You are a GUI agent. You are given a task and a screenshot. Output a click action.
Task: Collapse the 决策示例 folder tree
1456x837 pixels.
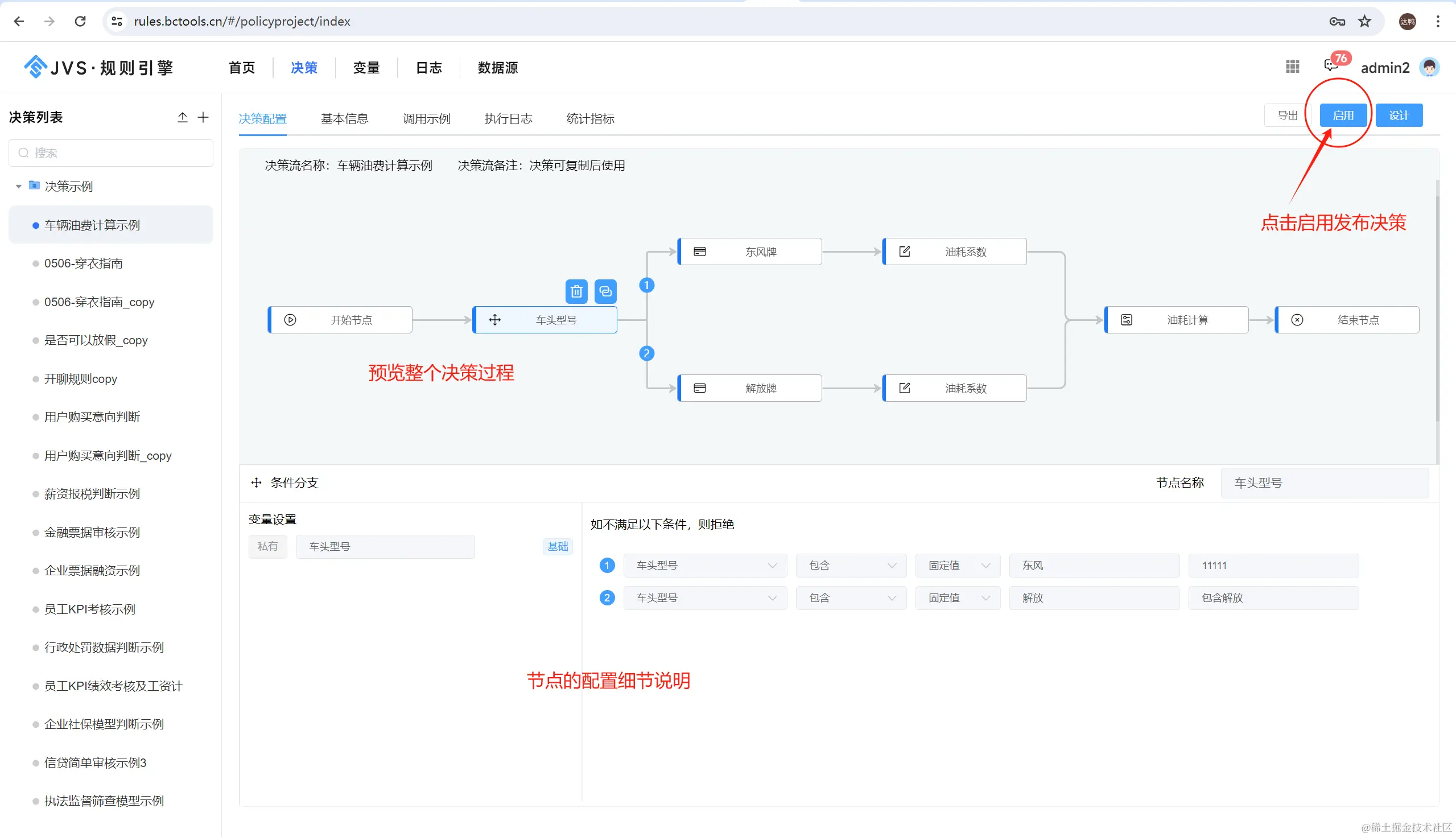coord(18,186)
